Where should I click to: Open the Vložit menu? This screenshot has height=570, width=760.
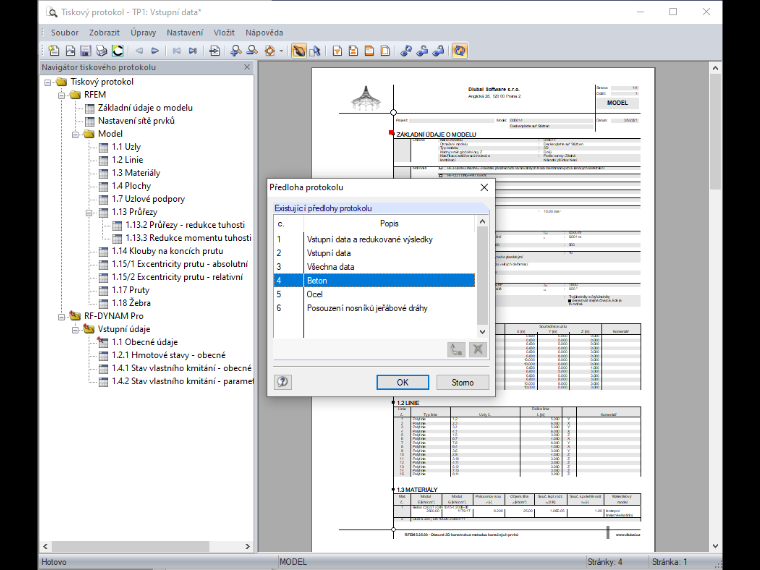pyautogui.click(x=224, y=32)
